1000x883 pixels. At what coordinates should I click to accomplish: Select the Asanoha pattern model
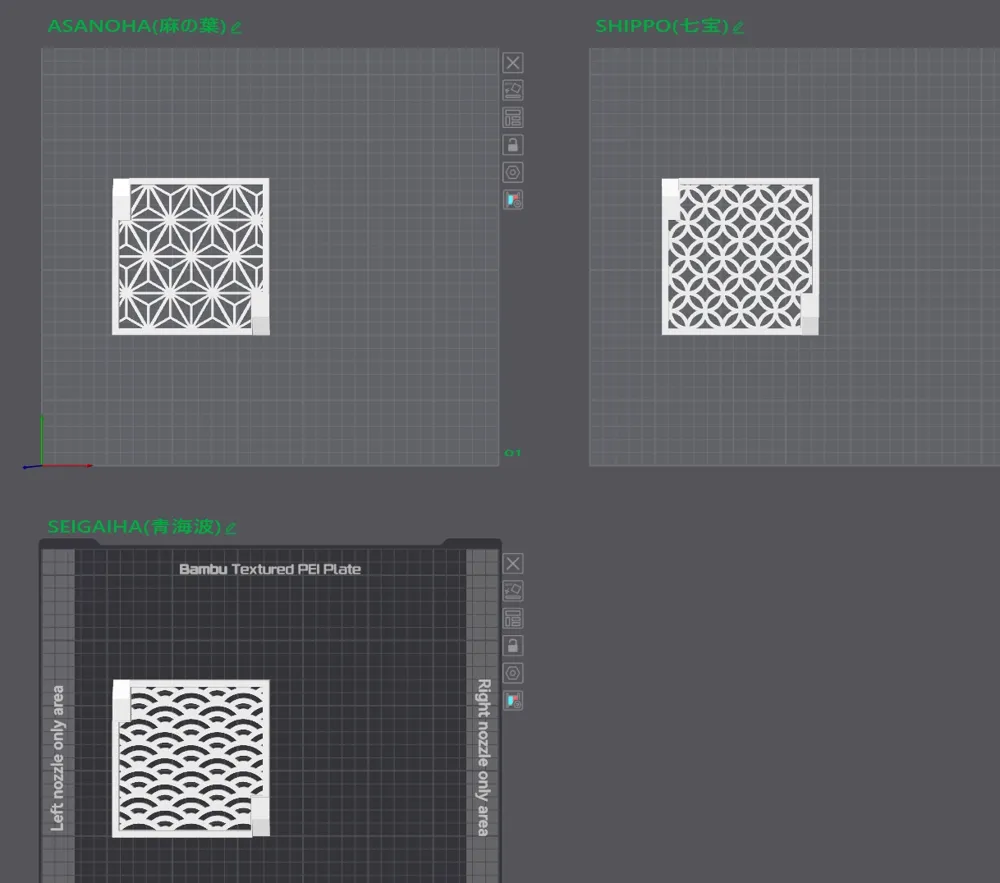[x=191, y=256]
